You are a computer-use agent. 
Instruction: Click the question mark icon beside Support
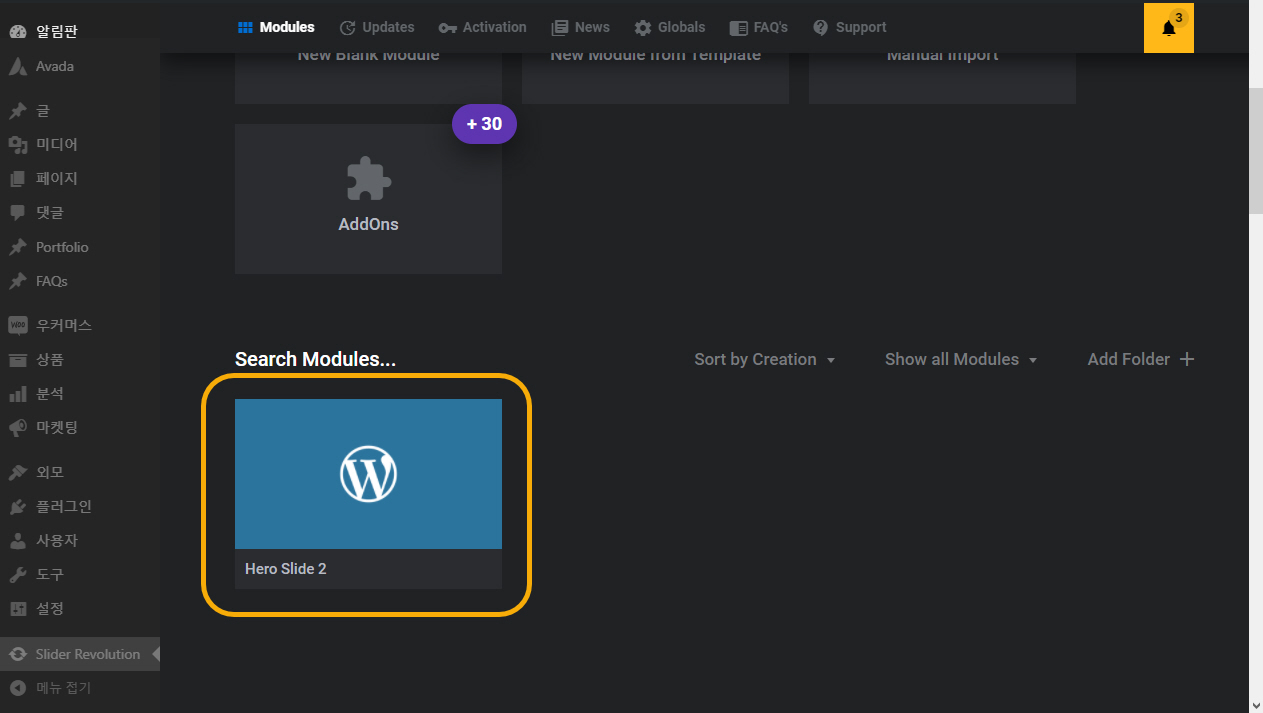[x=821, y=28]
